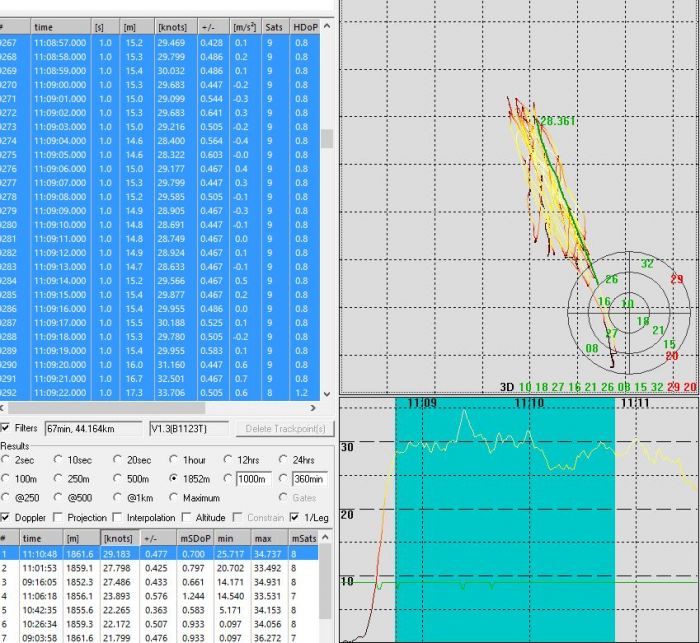Pick the 24hrs results option
The image size is (700, 643).
(283, 459)
